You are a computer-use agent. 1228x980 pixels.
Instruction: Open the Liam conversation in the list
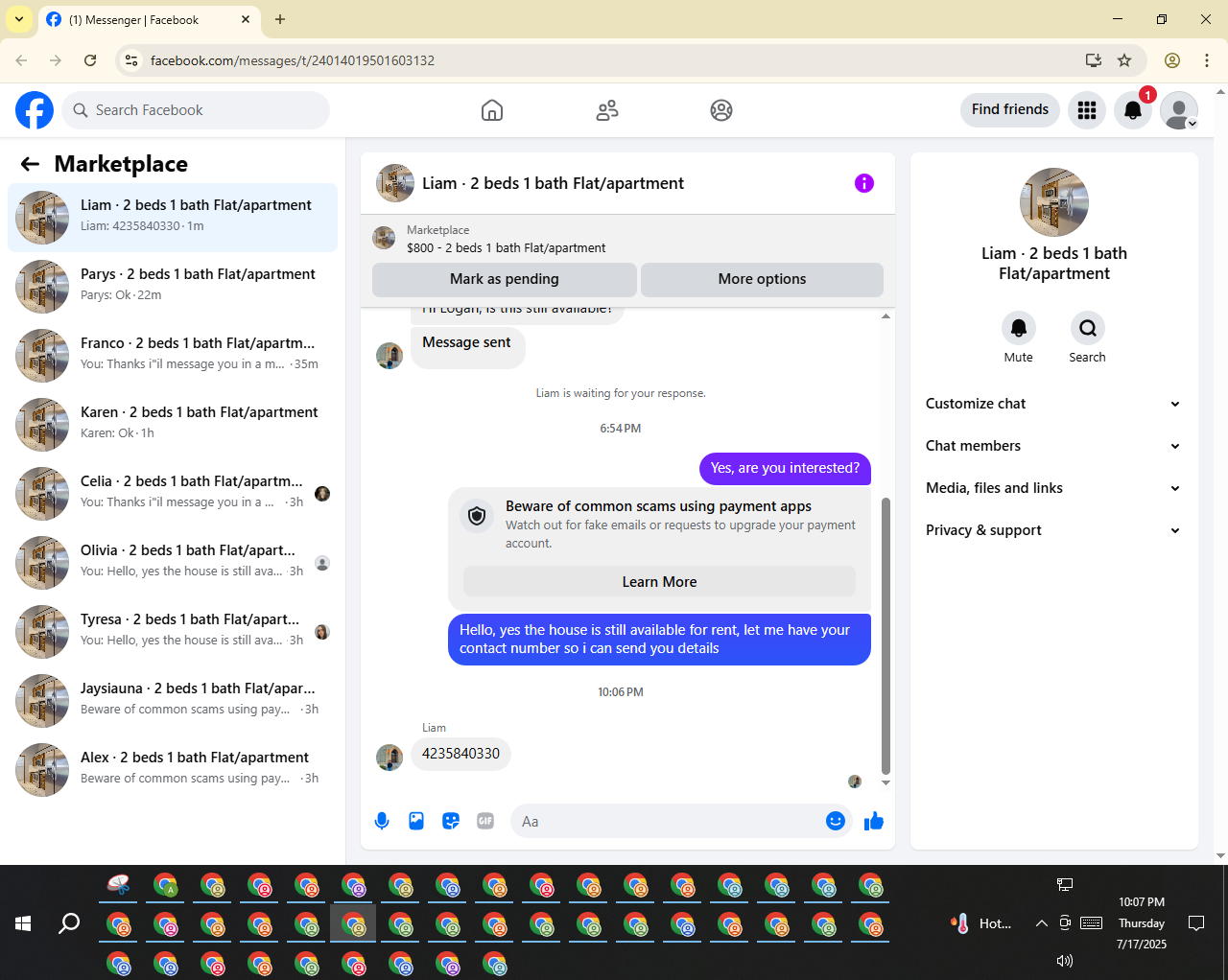tap(173, 218)
